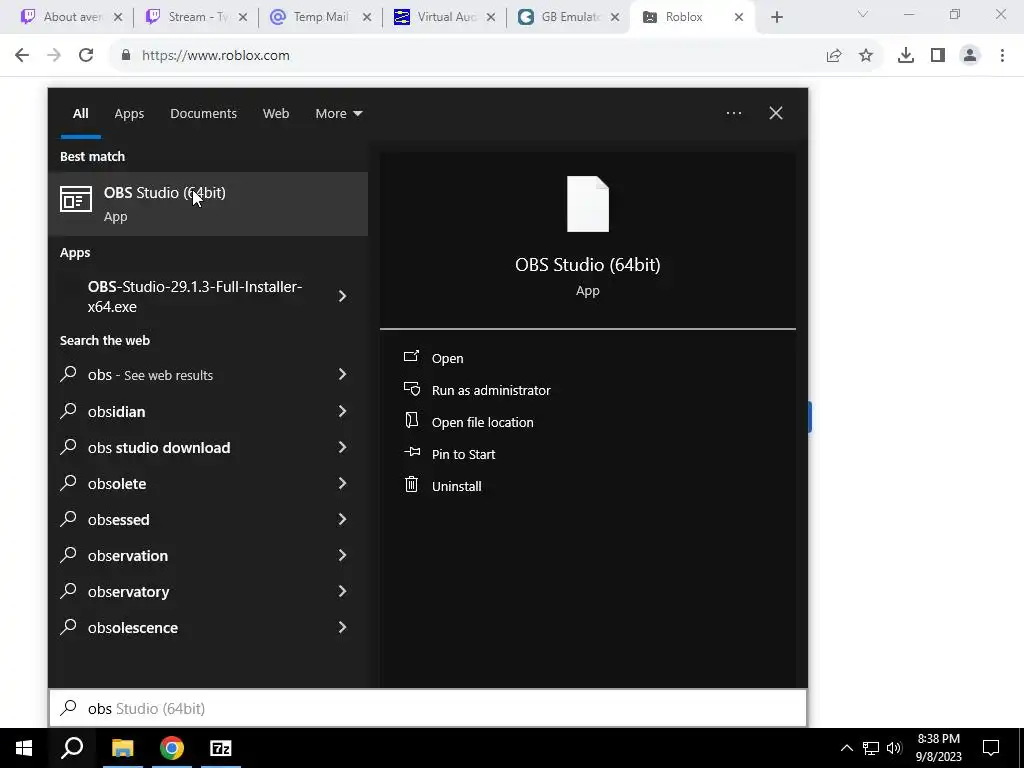This screenshot has height=768, width=1024.
Task: Expand the obsolete suggestion arrow
Action: tap(342, 483)
